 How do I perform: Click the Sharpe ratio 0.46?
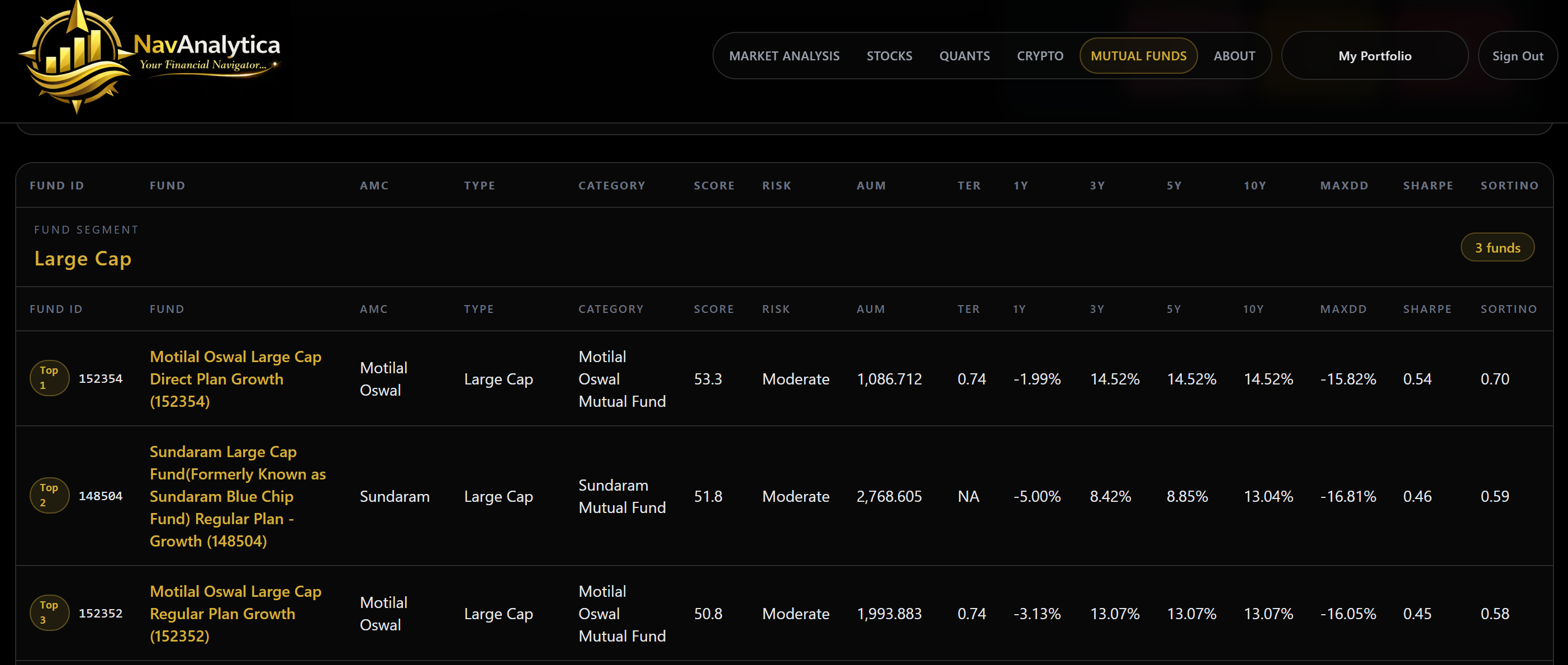pyautogui.click(x=1417, y=496)
